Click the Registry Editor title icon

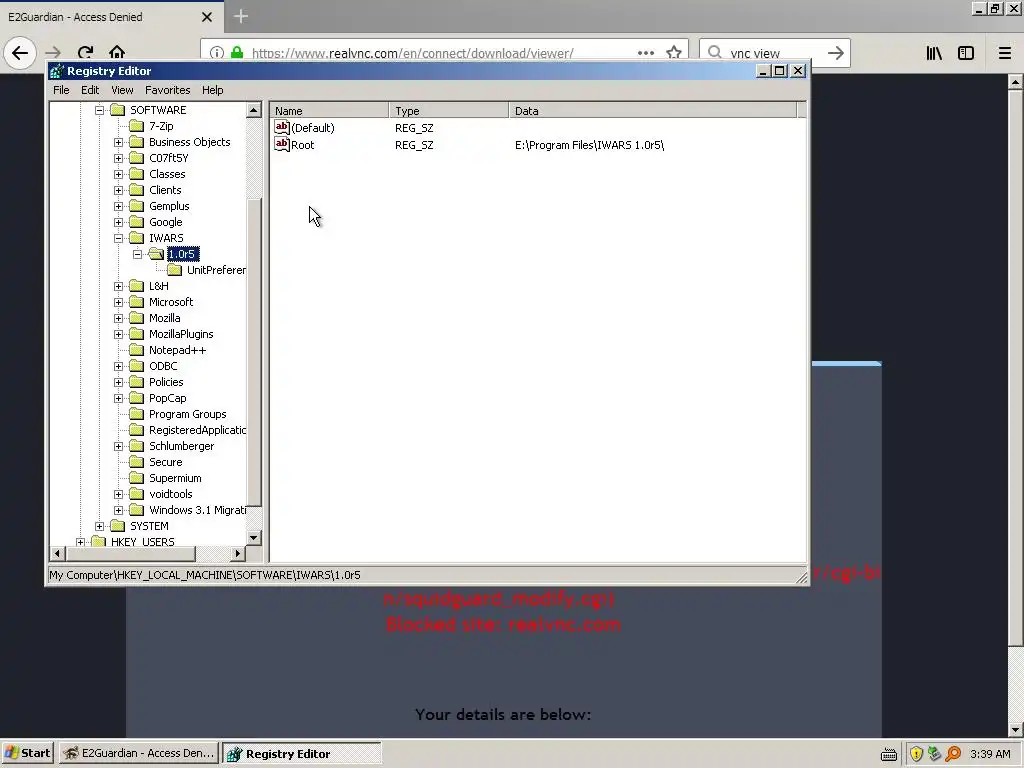tap(57, 71)
